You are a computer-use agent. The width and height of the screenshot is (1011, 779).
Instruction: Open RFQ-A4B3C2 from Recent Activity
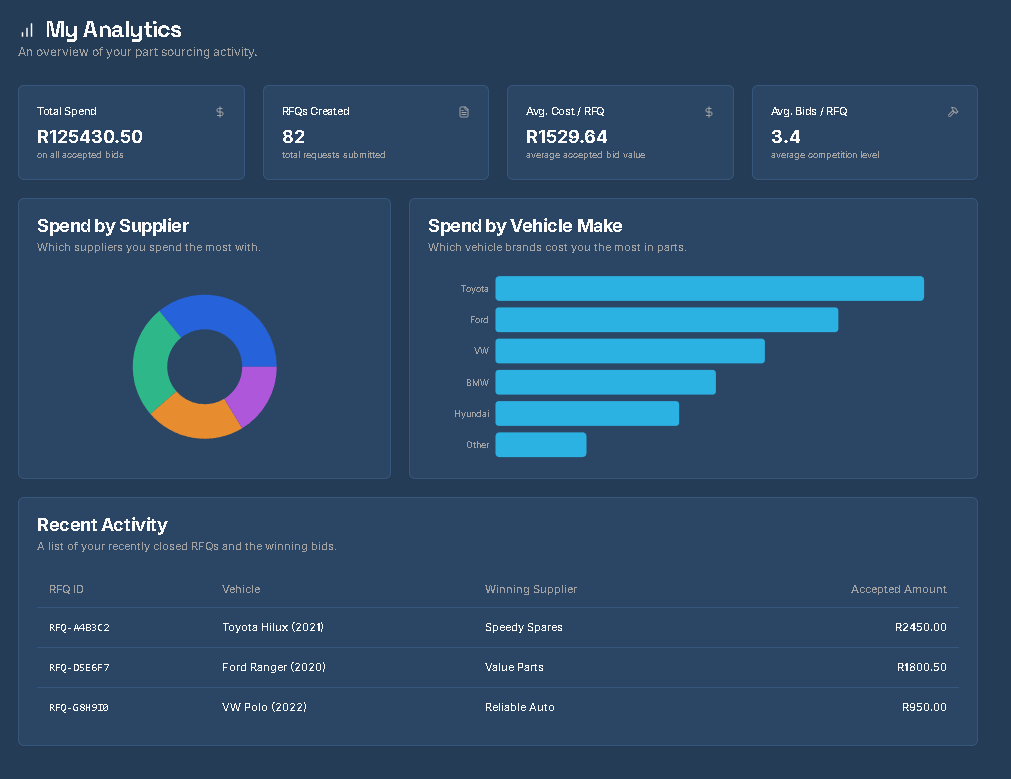[79, 627]
